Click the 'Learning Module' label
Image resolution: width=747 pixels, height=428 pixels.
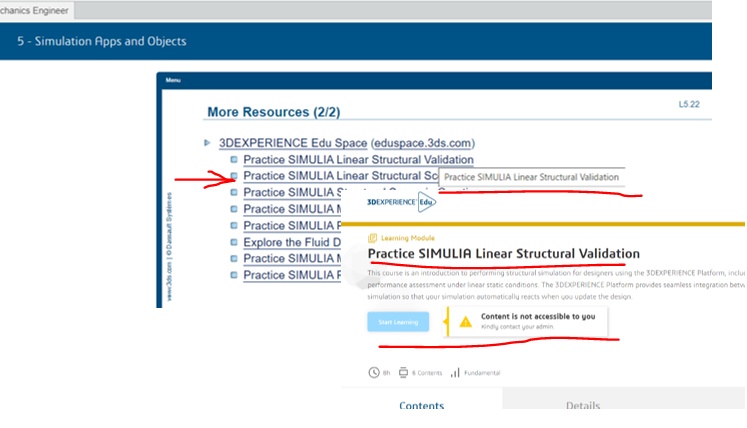(408, 238)
